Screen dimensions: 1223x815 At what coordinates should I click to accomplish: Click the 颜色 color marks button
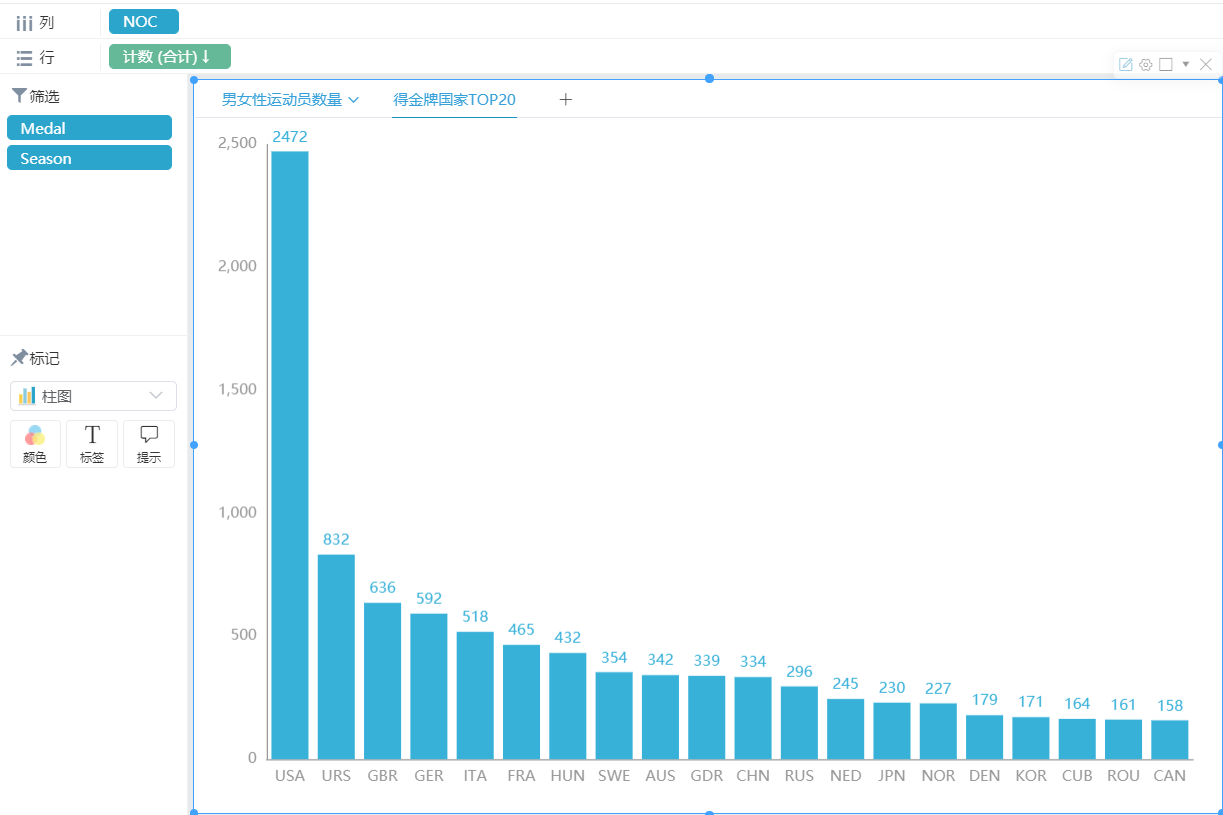[x=35, y=444]
